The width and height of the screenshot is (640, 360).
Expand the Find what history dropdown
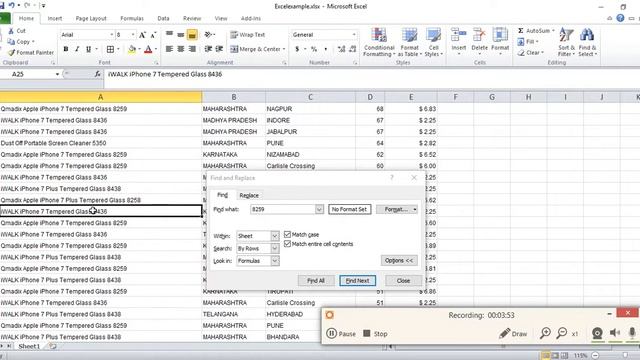click(x=319, y=209)
